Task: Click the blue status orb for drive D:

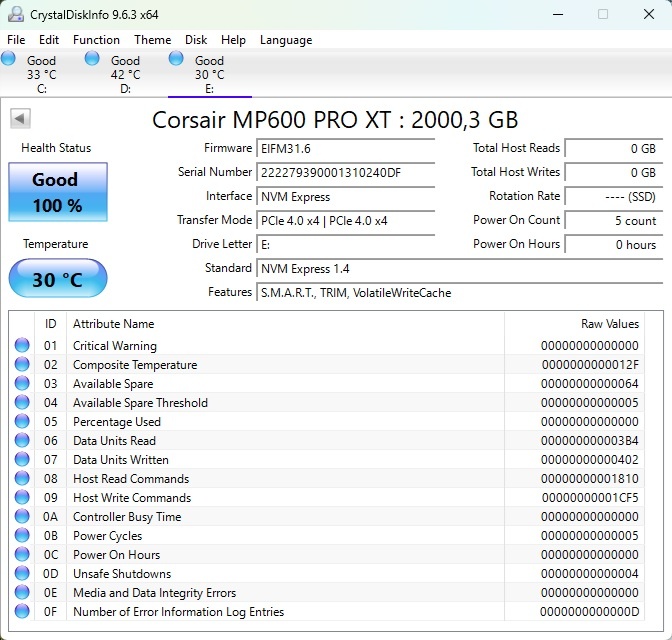Action: (92, 58)
